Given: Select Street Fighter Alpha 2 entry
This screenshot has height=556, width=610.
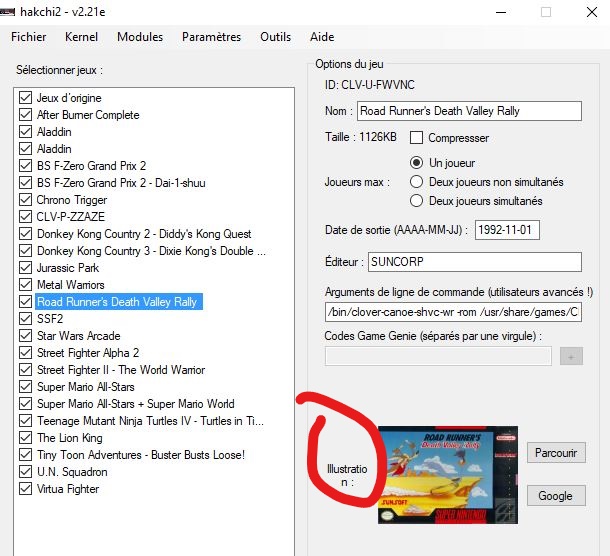Looking at the screenshot, I should coord(88,353).
